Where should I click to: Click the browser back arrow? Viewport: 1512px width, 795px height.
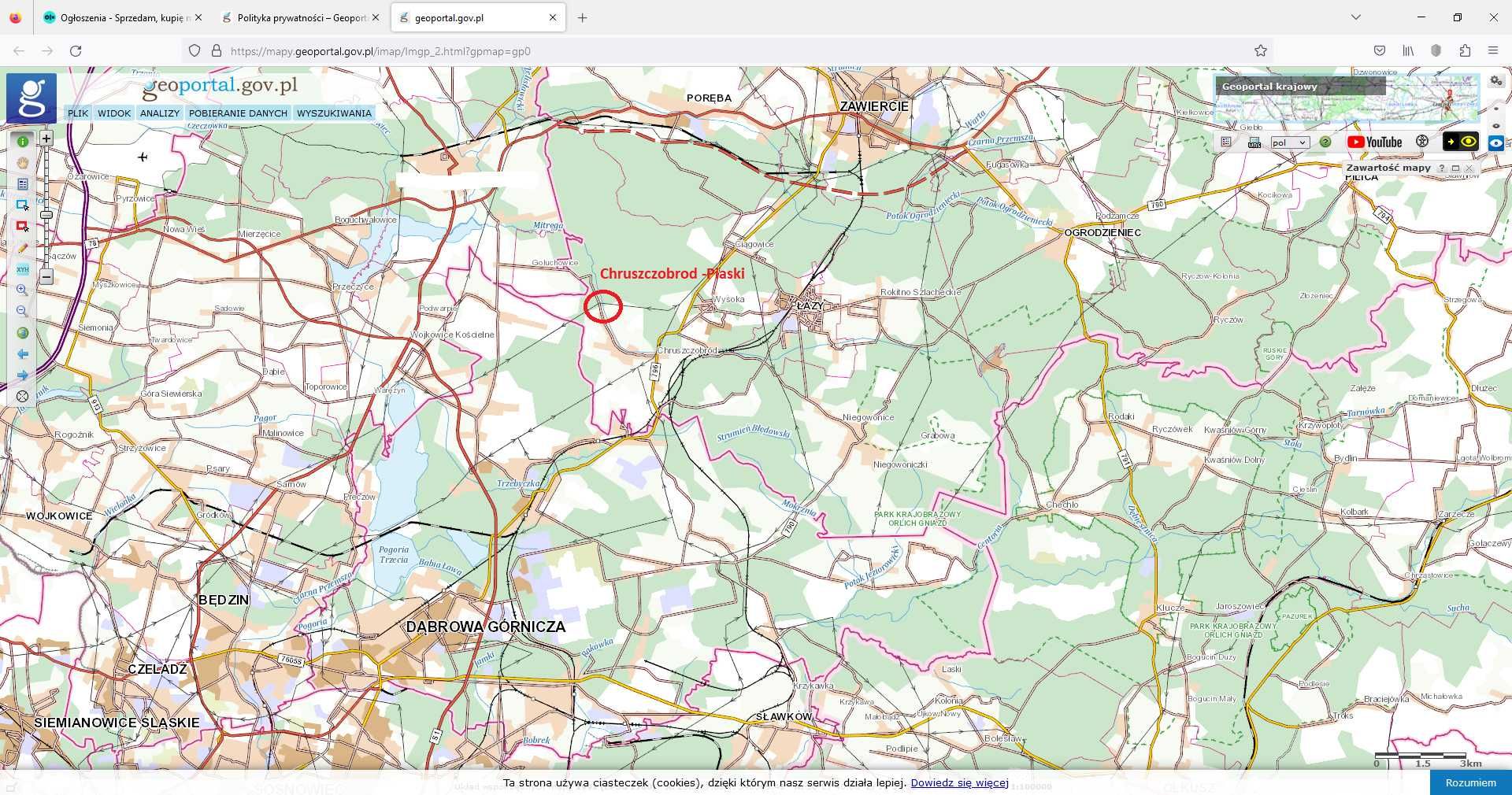coord(19,51)
